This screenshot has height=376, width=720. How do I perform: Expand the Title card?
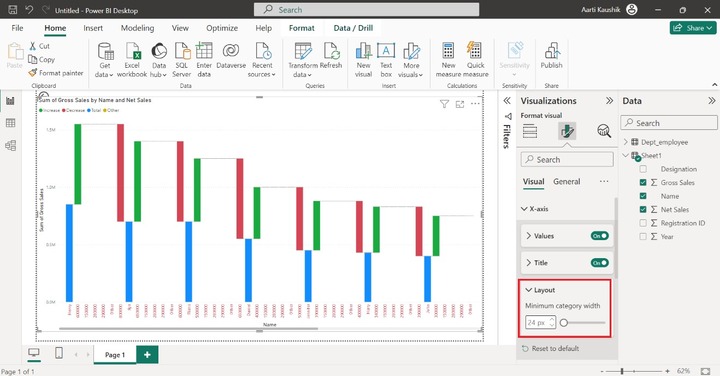coord(529,263)
